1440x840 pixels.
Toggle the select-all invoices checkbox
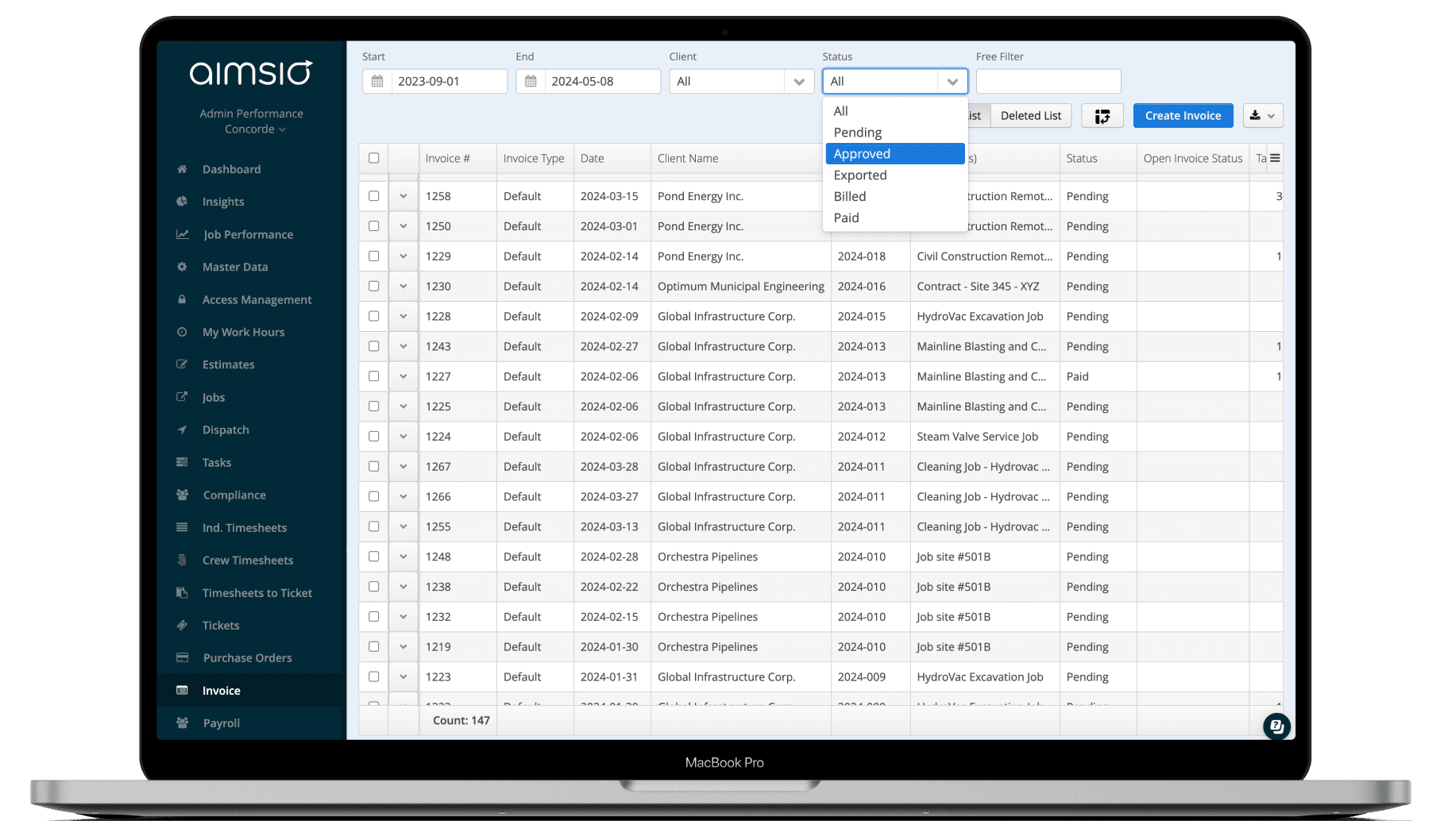pos(374,158)
